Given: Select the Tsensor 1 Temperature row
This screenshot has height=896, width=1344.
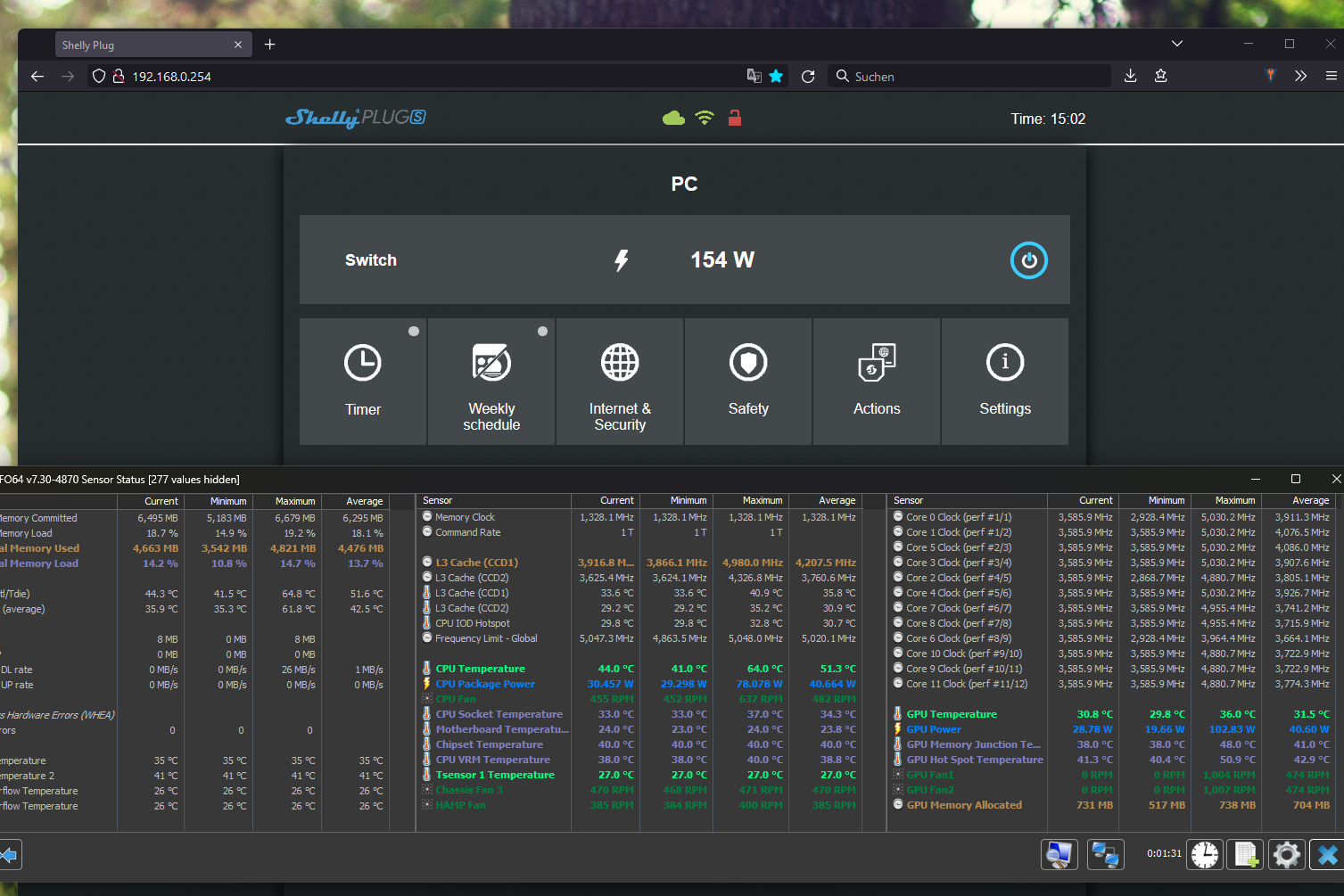Looking at the screenshot, I should coord(639,775).
